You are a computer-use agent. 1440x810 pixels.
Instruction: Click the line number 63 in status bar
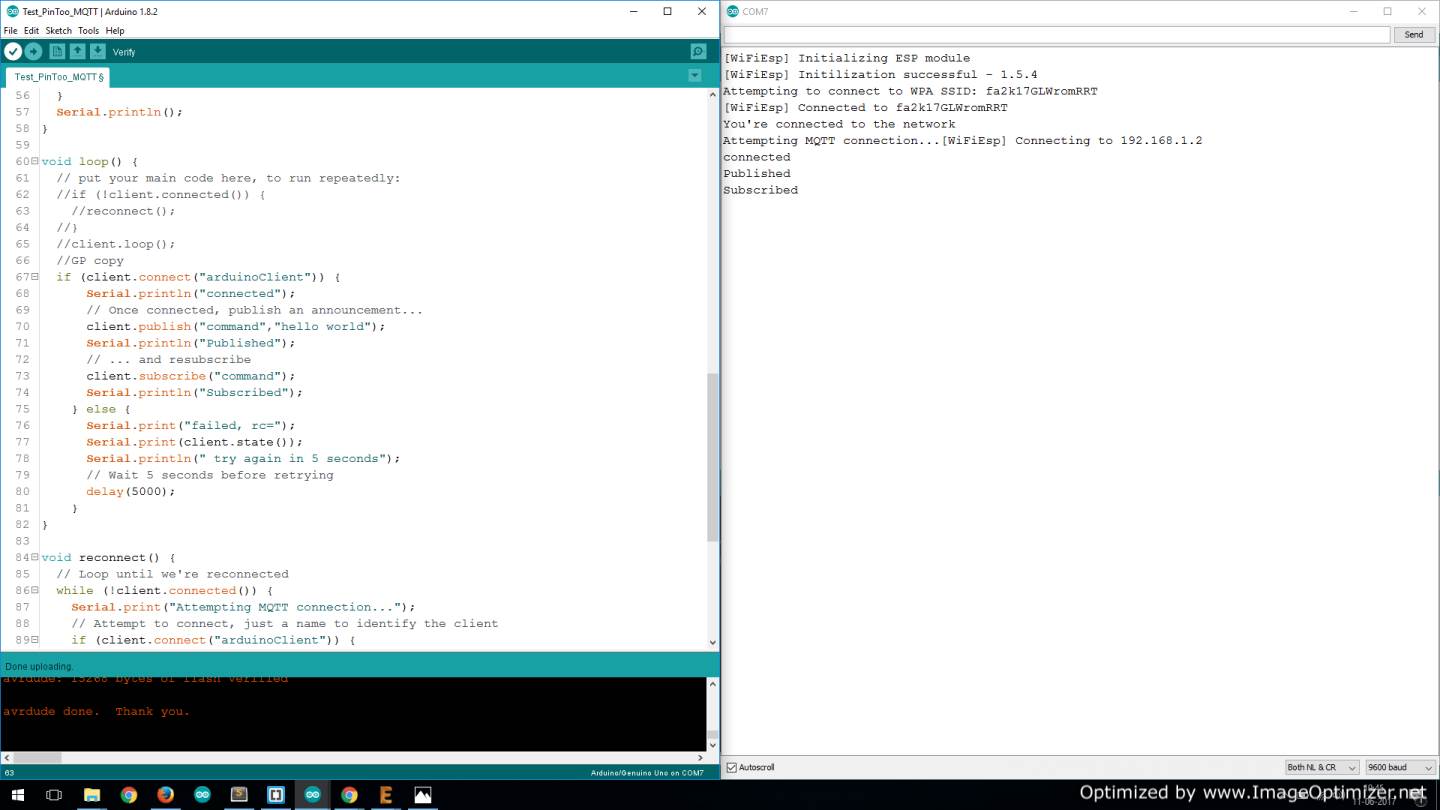(x=9, y=773)
